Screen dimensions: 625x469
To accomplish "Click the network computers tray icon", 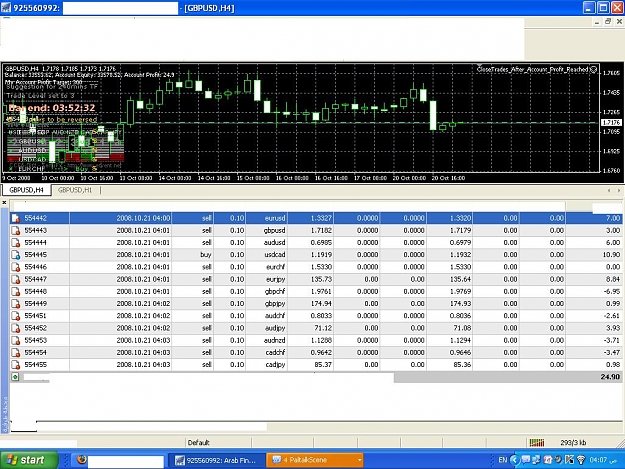I will pyautogui.click(x=536, y=460).
